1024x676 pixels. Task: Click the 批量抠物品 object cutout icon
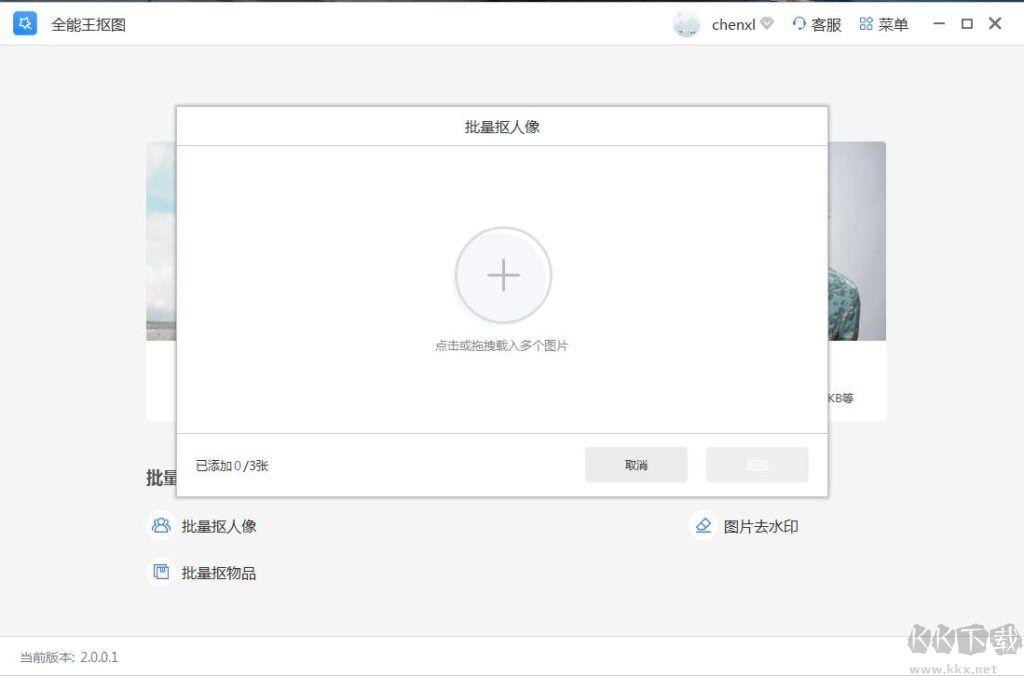(x=161, y=571)
